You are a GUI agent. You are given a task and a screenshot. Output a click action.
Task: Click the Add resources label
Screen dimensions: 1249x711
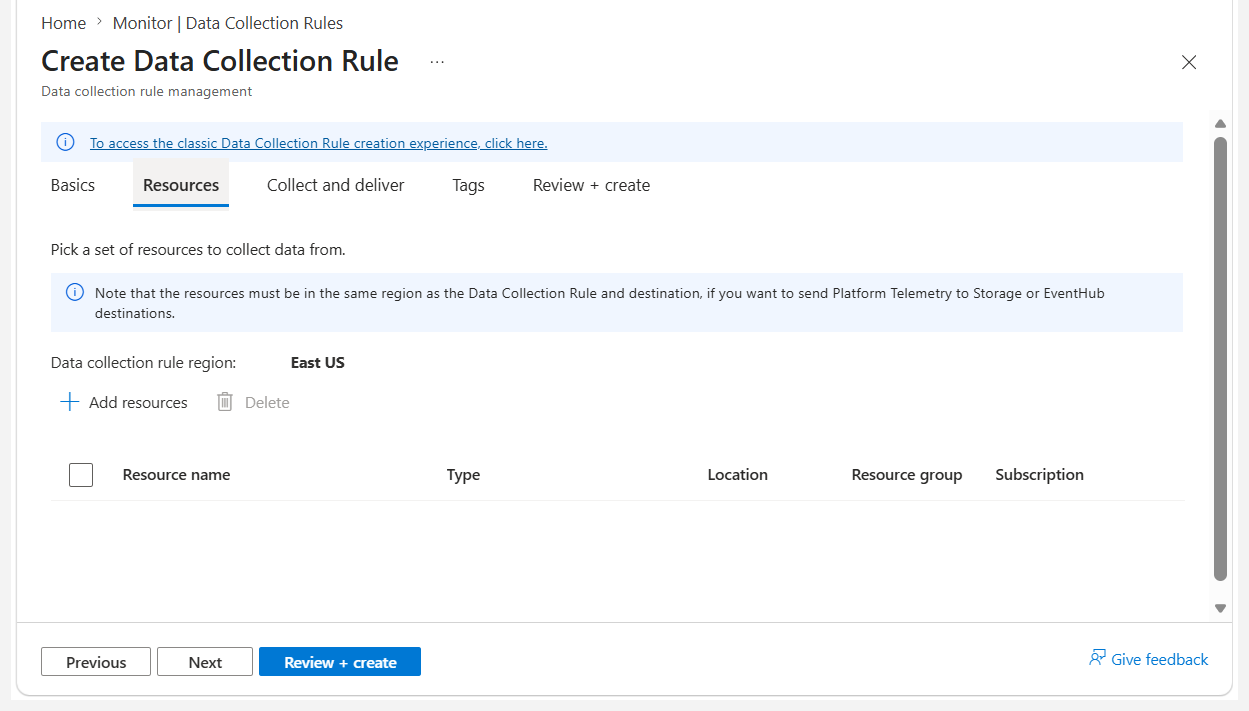point(138,402)
